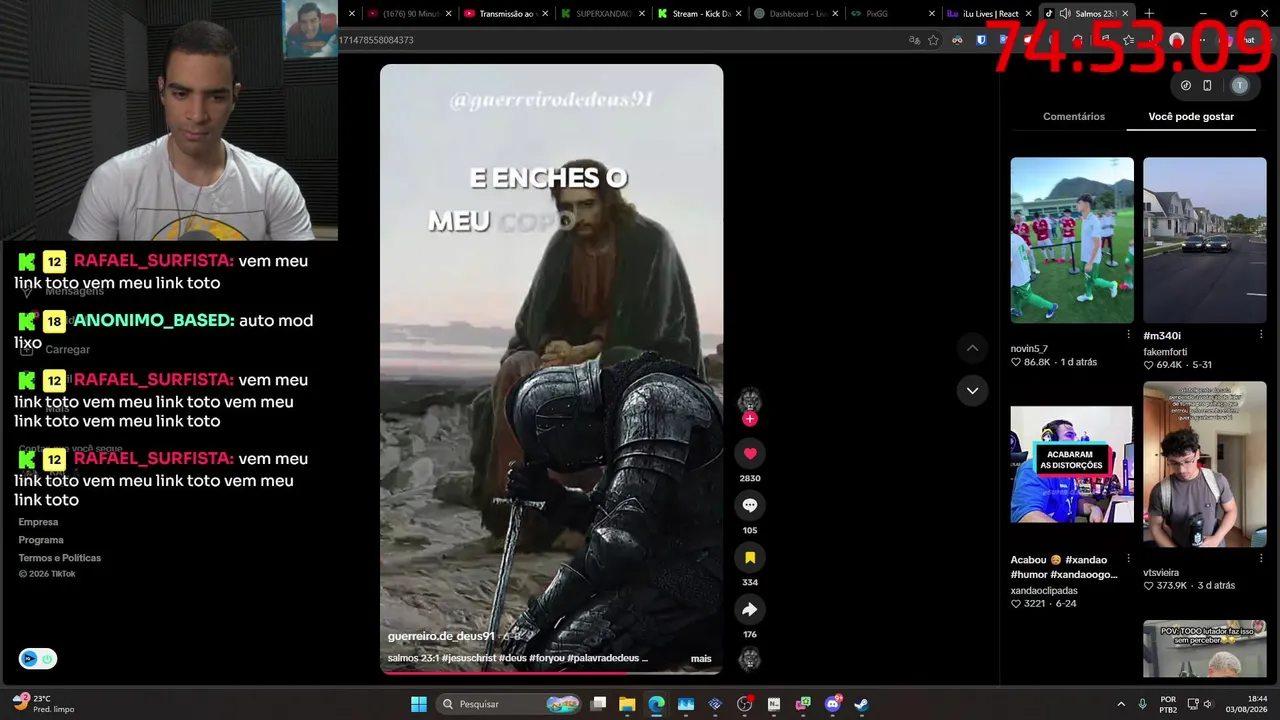Click the translate page icon in address bar

tap(914, 40)
